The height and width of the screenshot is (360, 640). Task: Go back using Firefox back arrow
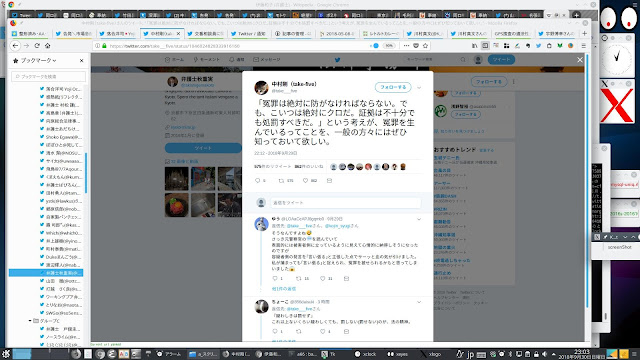coord(15,46)
